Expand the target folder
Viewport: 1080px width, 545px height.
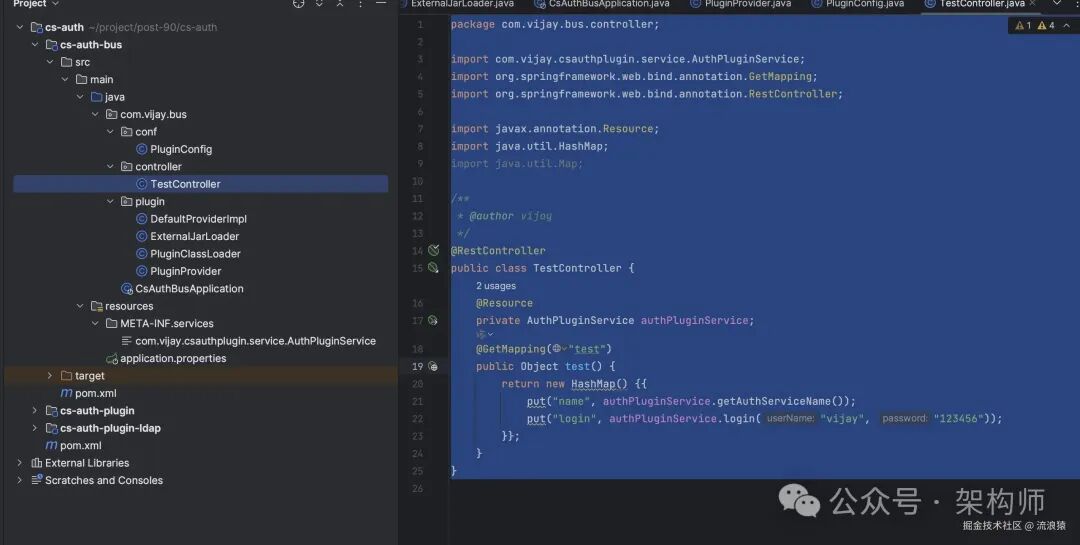(50, 376)
